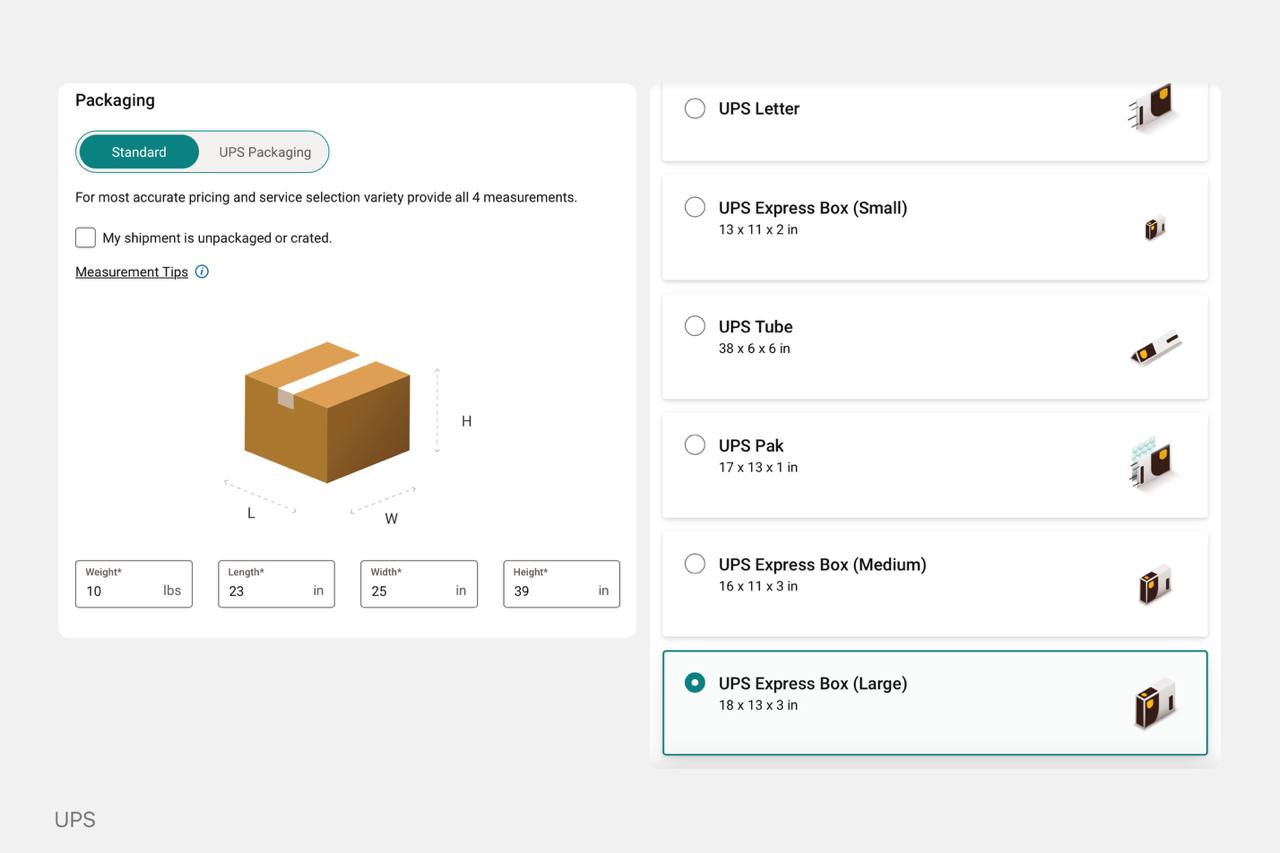
Task: Click the 'UPS Express Box (Small)' title
Action: click(813, 208)
